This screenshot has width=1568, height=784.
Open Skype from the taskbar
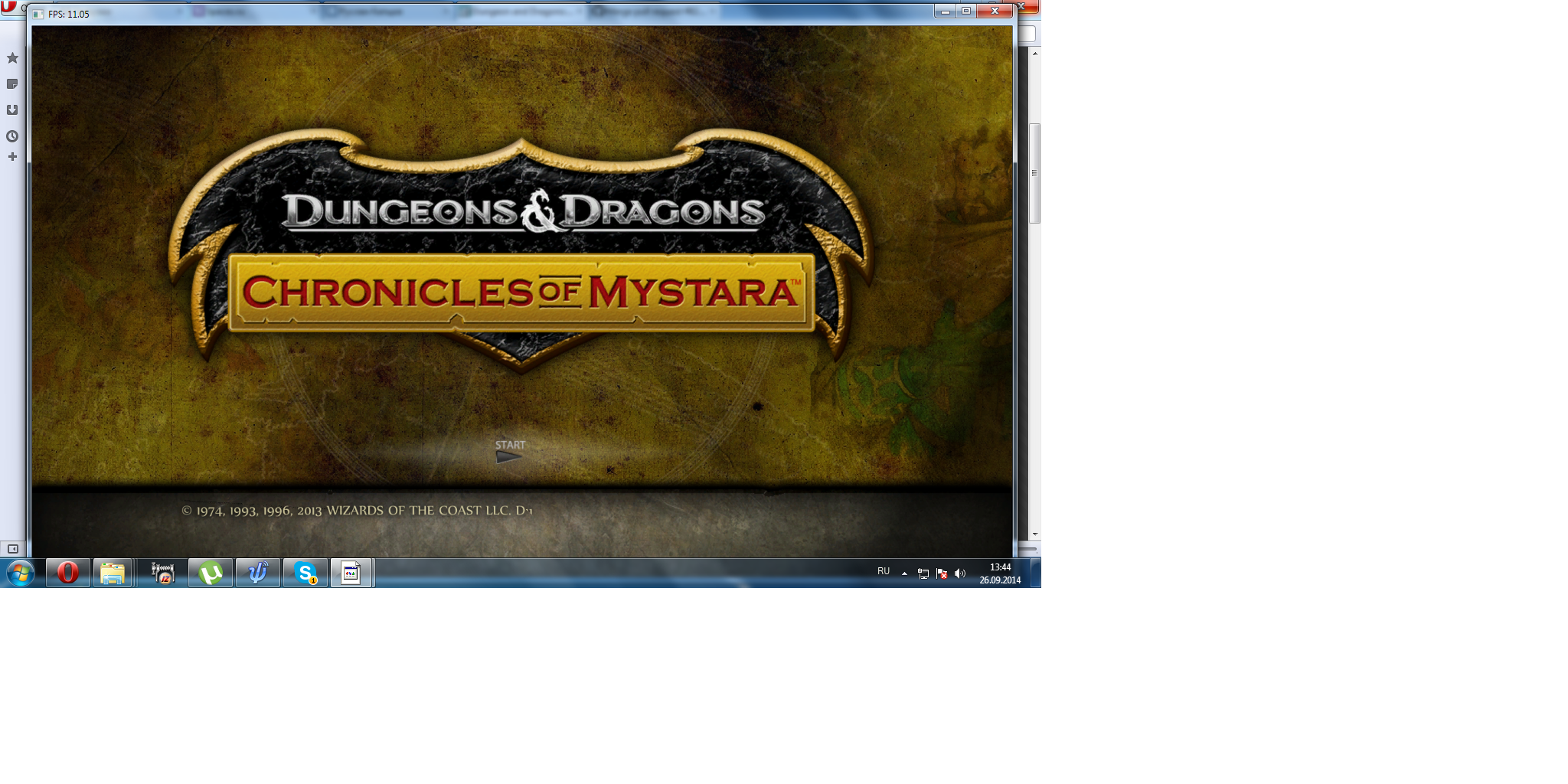point(305,573)
